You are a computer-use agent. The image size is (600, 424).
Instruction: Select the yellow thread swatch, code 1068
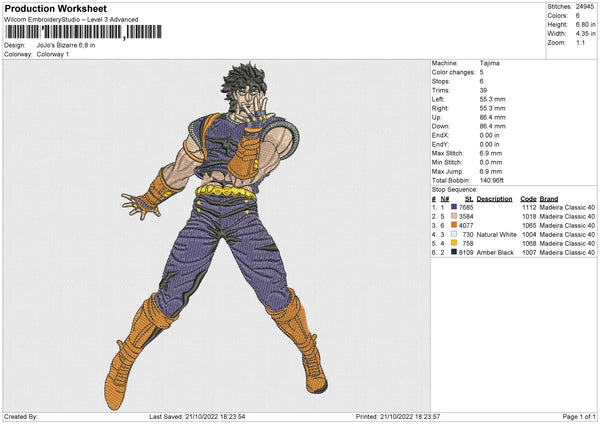[x=453, y=243]
